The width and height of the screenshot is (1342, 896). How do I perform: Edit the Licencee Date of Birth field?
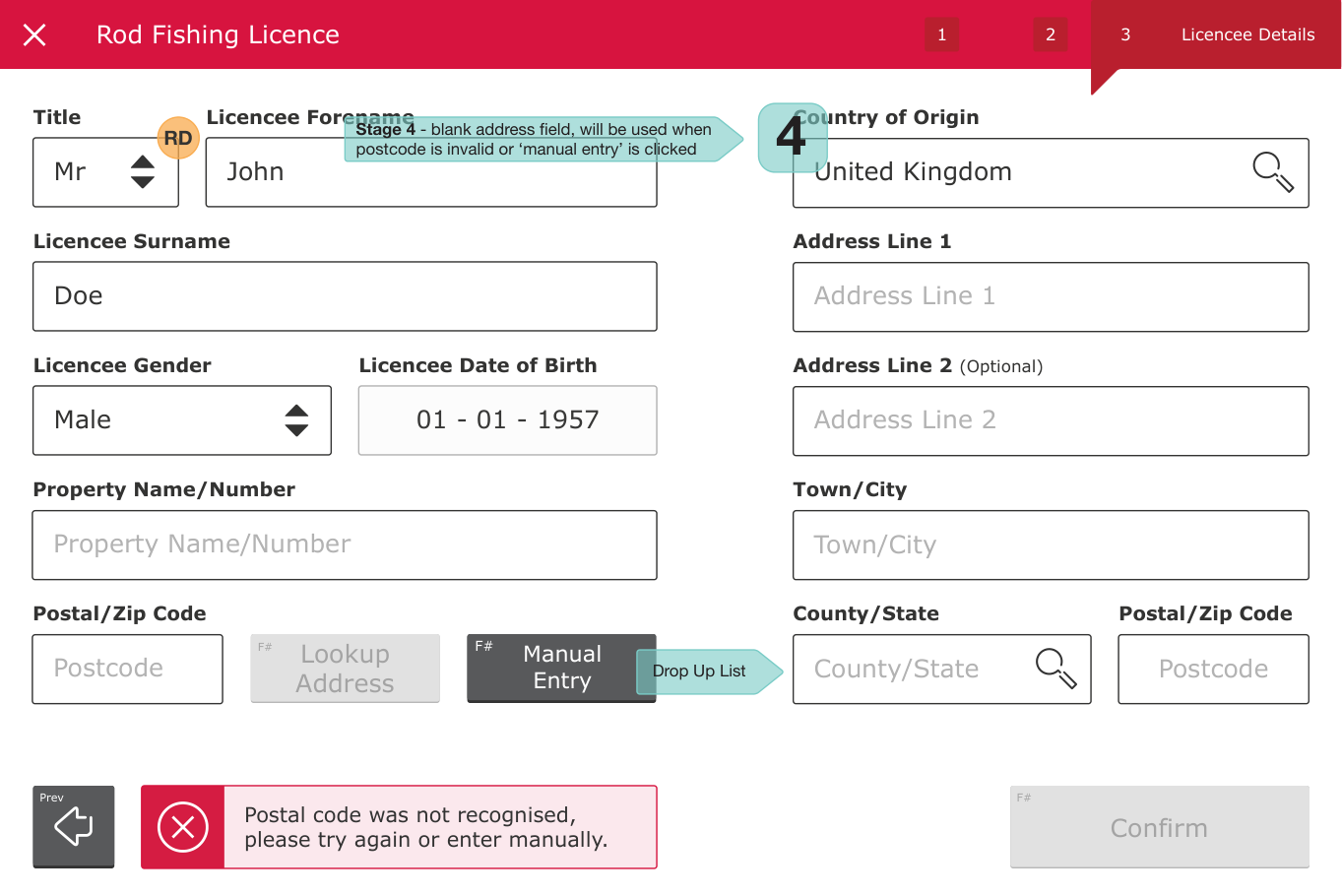(507, 420)
